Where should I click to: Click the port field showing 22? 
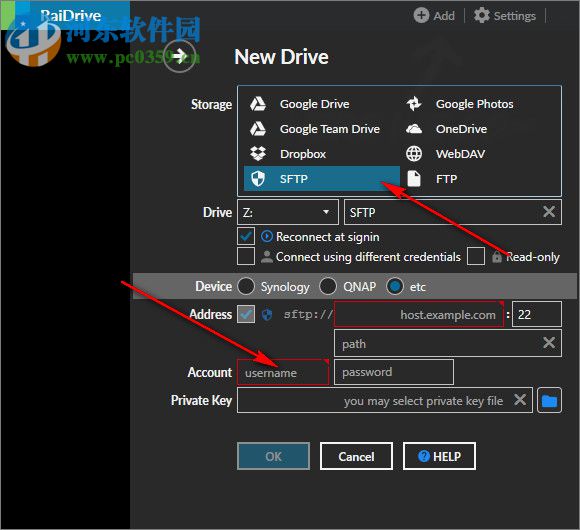point(537,314)
